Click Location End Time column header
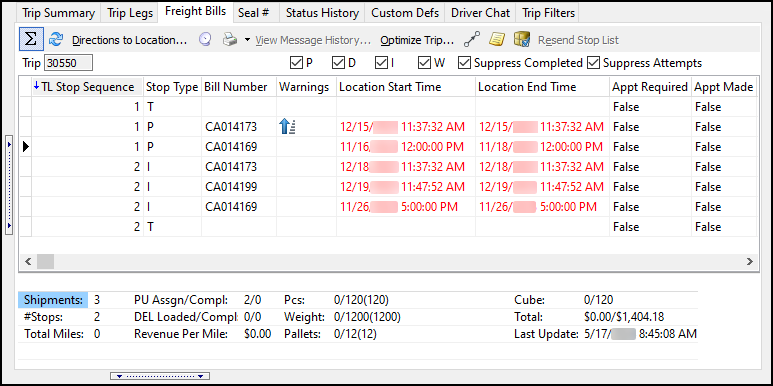The width and height of the screenshot is (773, 386). tap(542, 87)
